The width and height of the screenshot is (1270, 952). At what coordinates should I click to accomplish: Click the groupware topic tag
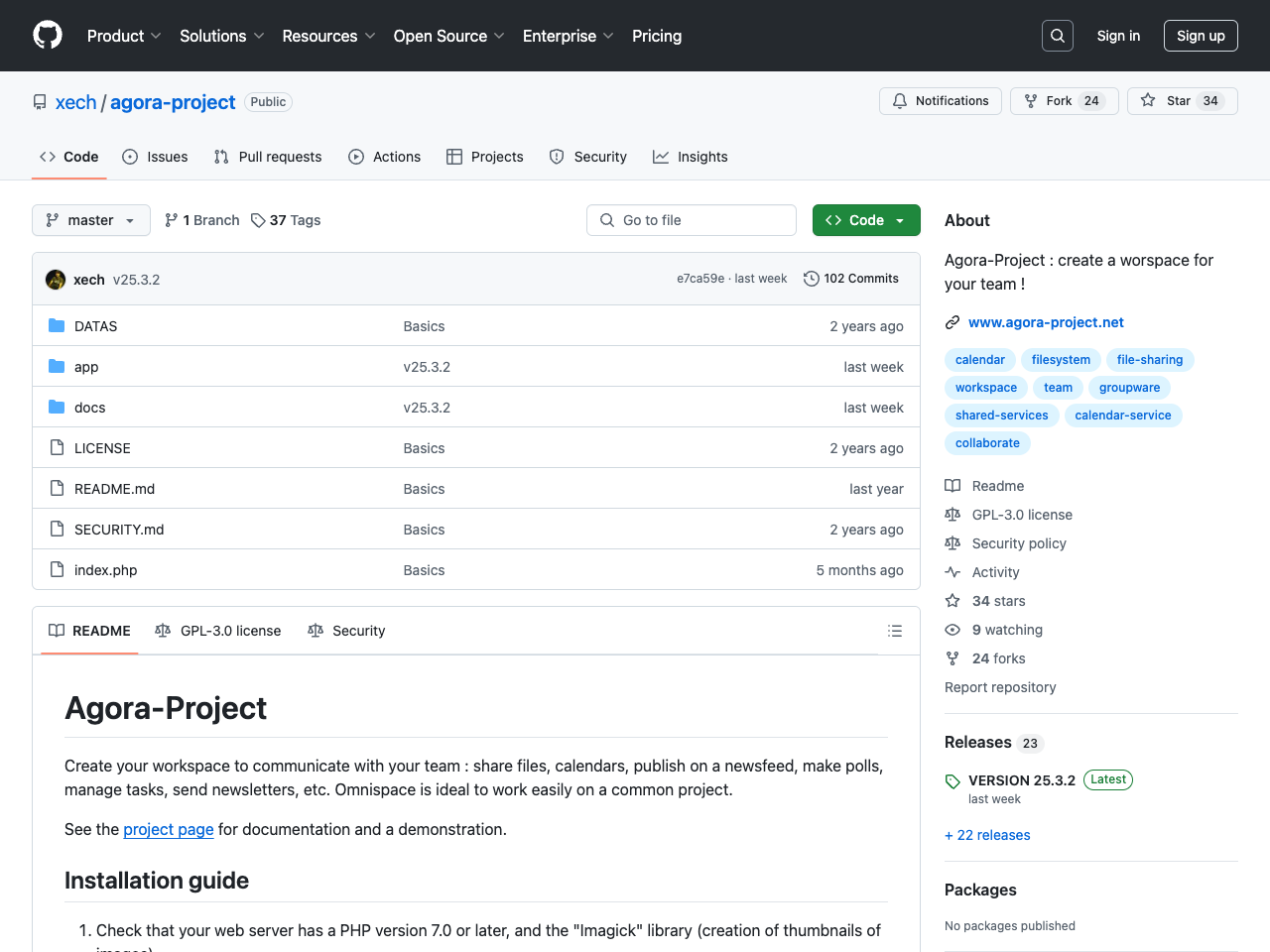(x=1129, y=388)
